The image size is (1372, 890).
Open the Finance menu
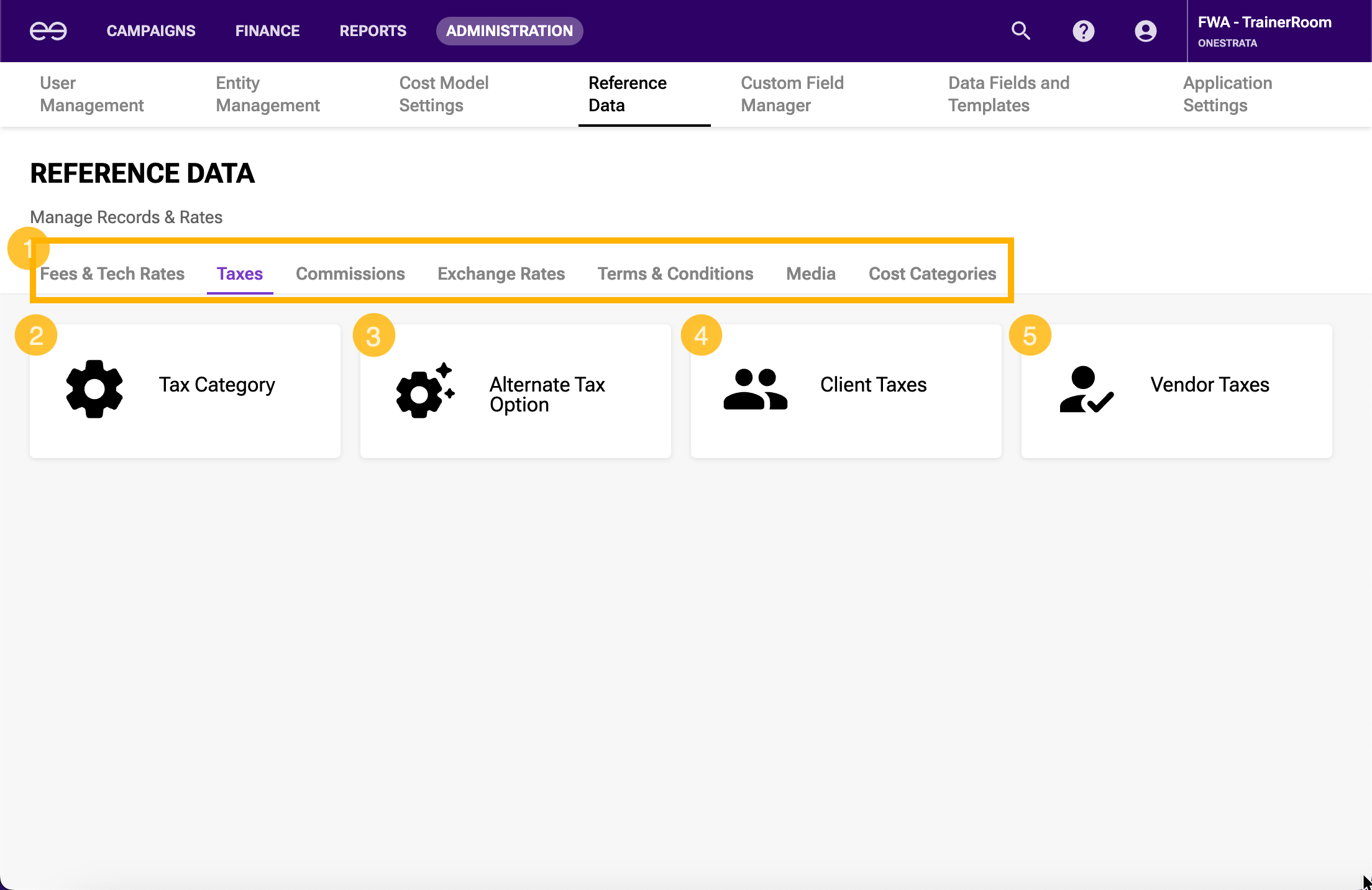click(x=267, y=31)
